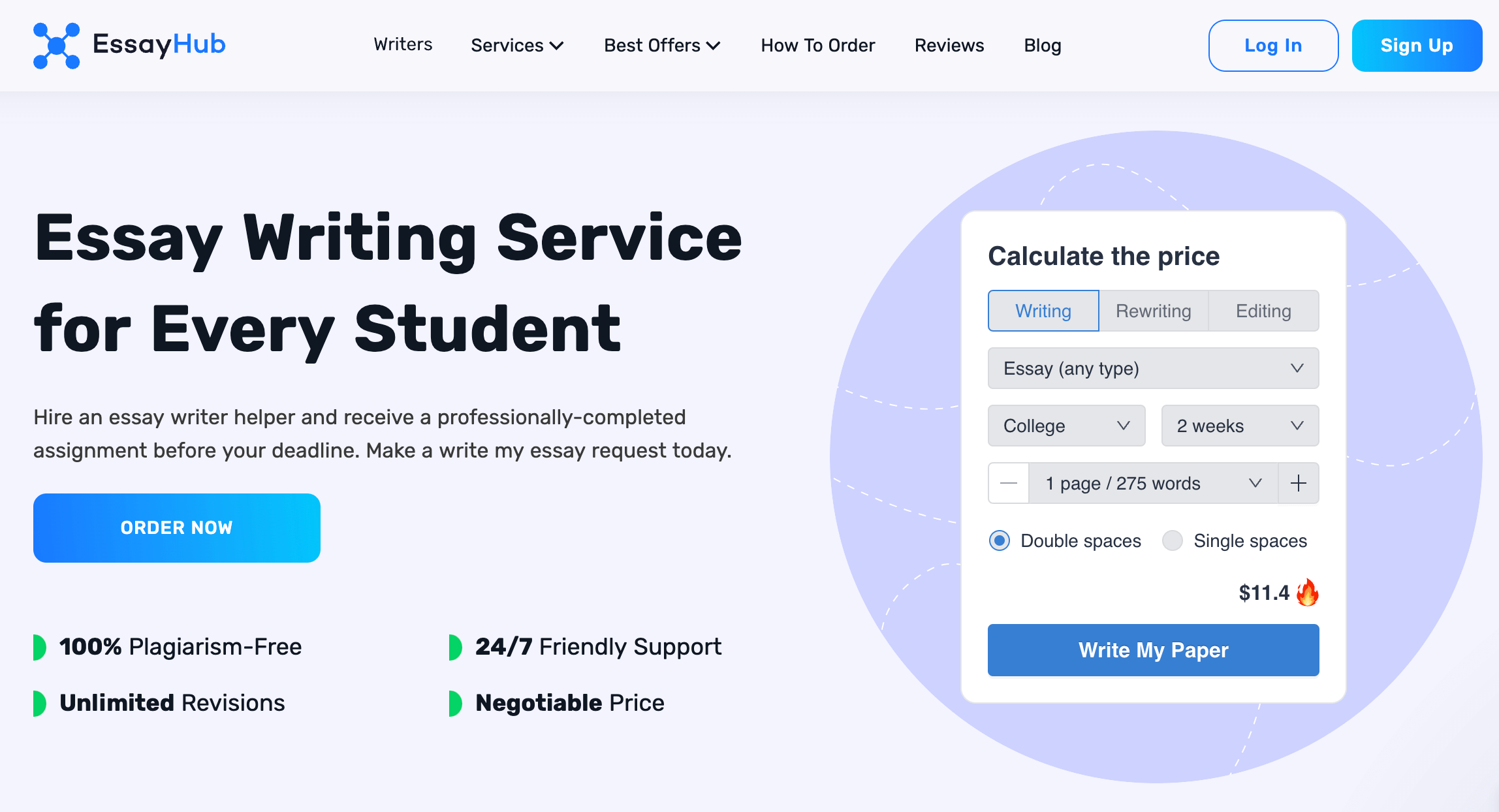Image resolution: width=1499 pixels, height=812 pixels.
Task: Click the flame icon beside the price
Action: tap(1308, 592)
